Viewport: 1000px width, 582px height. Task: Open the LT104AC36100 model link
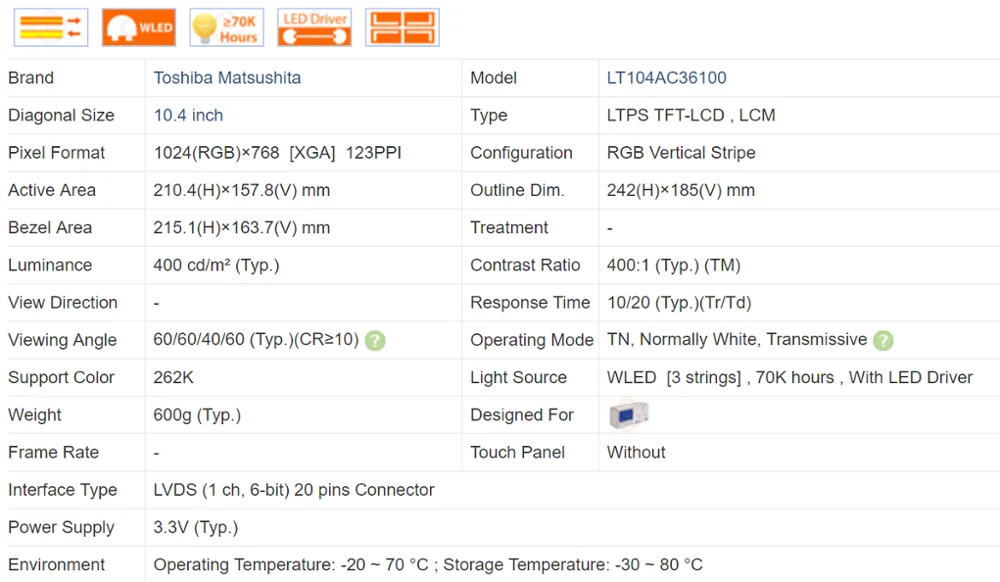[666, 78]
